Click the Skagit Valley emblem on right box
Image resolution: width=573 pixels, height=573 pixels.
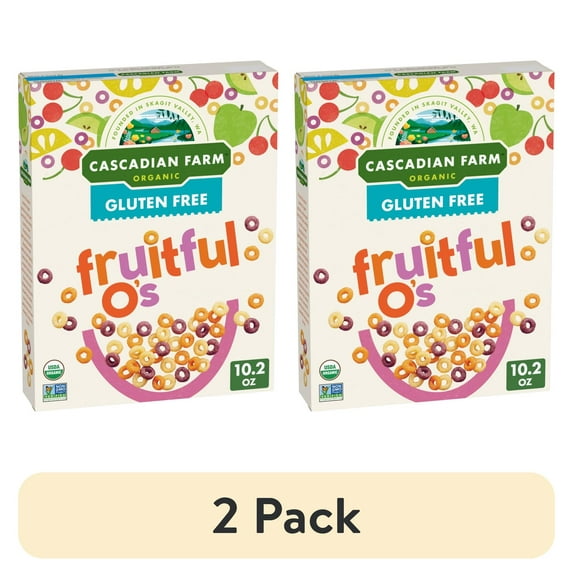tap(433, 121)
